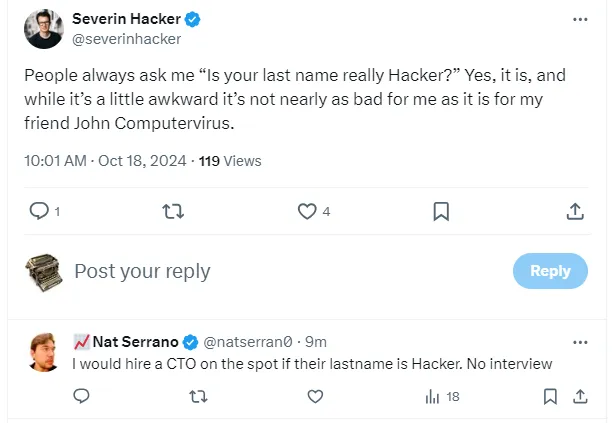Open Severin Hacker's profile picture
This screenshot has height=423, width=616.
(x=42, y=29)
